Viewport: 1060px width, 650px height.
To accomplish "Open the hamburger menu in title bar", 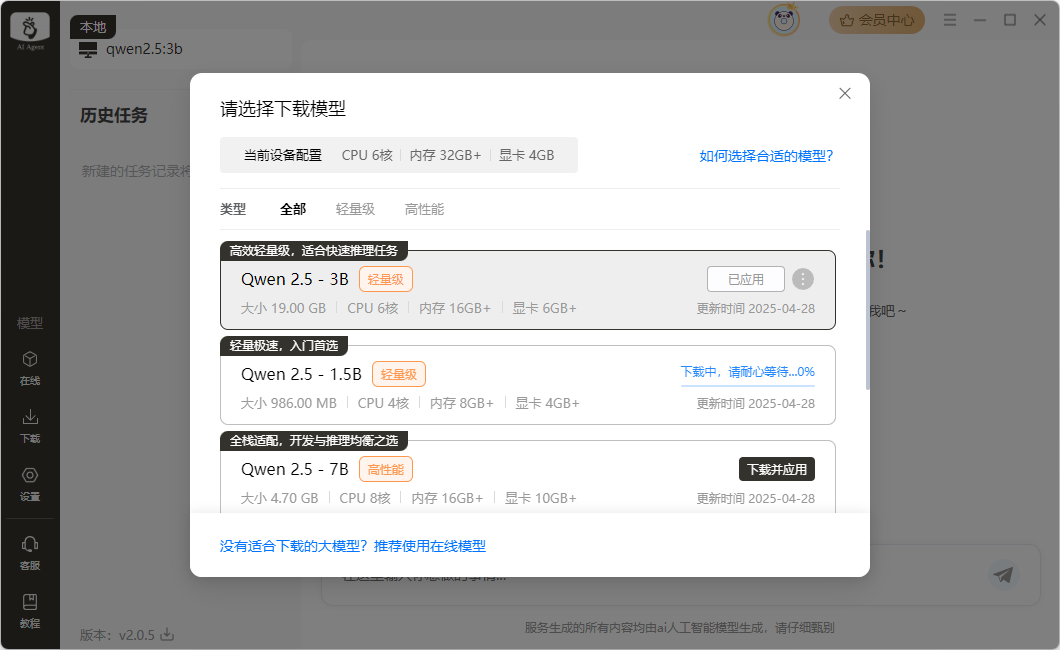I will click(x=950, y=20).
